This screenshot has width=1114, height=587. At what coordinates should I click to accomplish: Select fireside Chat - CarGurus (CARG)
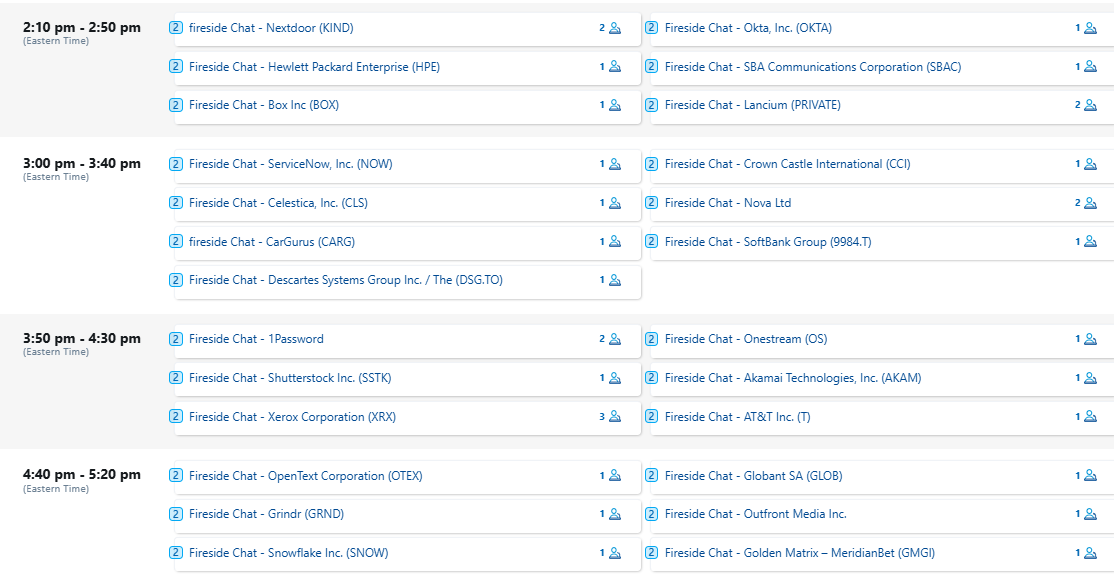271,242
